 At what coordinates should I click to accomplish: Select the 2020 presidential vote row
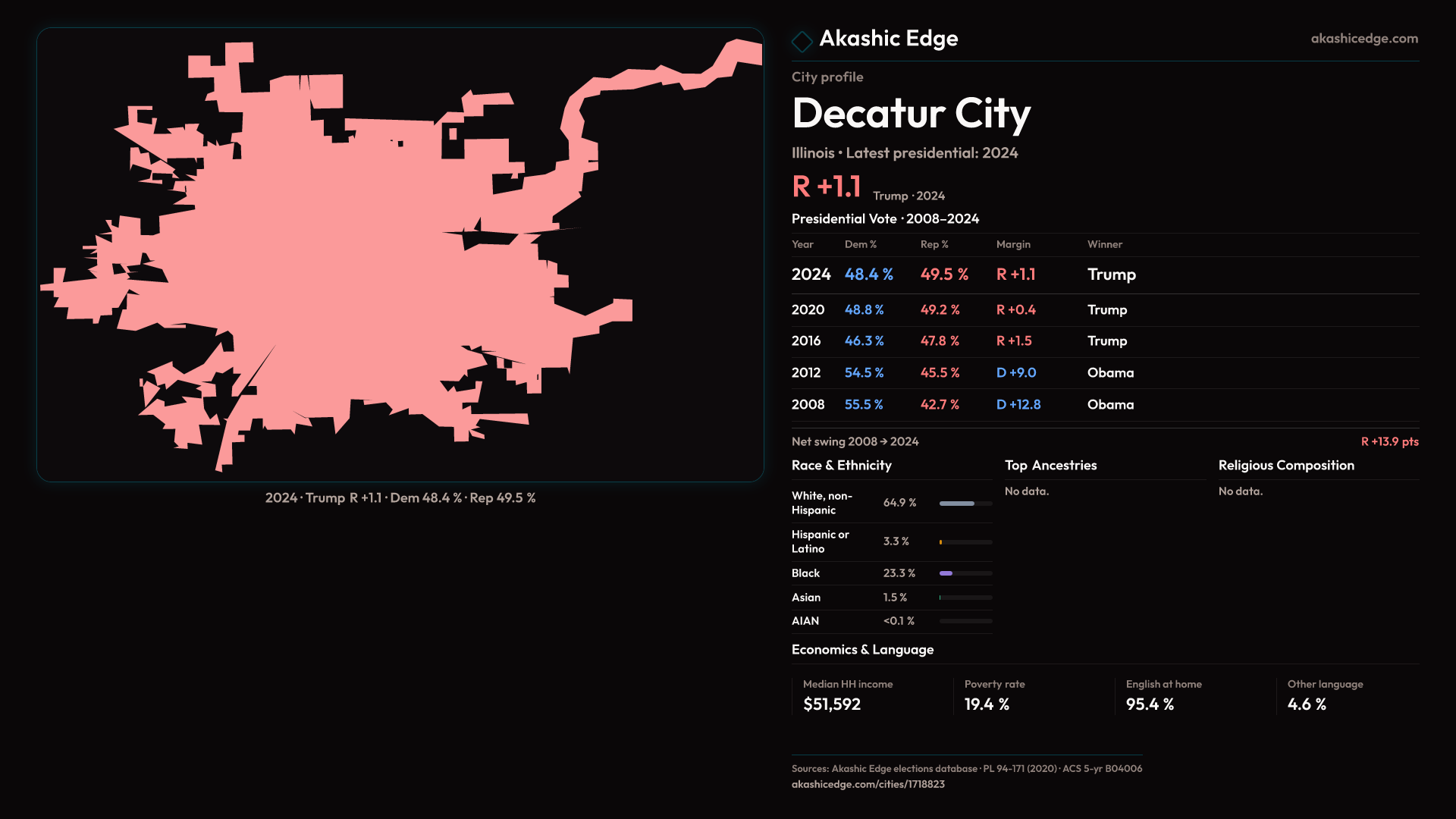1104,310
